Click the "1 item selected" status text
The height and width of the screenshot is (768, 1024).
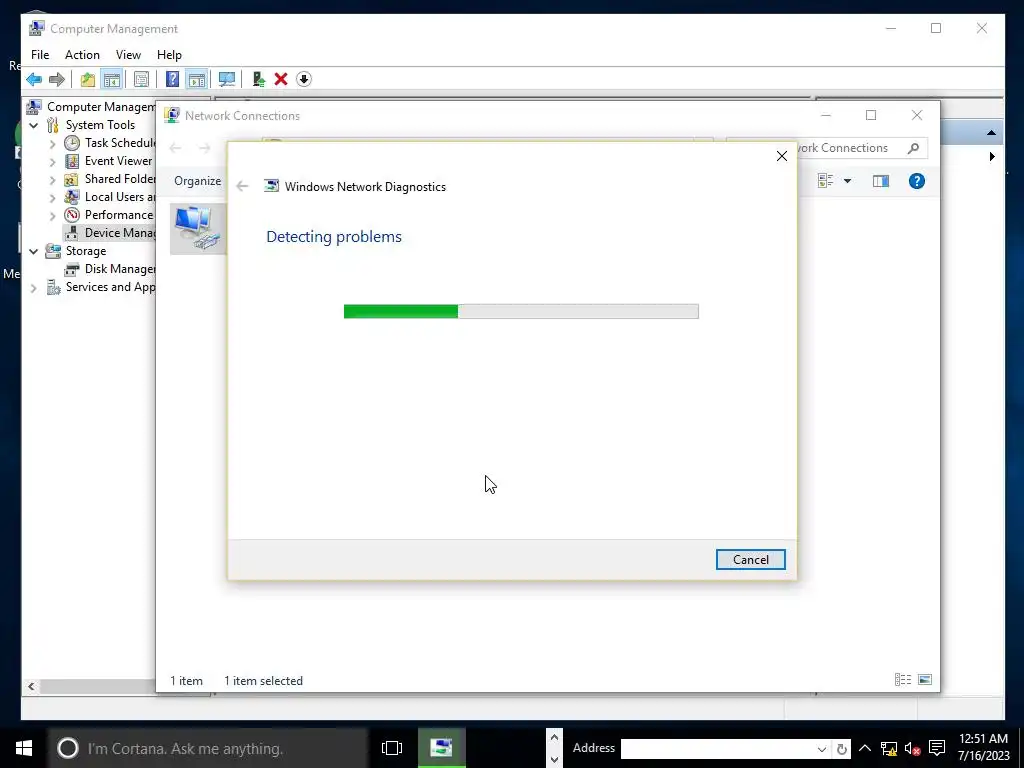click(x=263, y=680)
